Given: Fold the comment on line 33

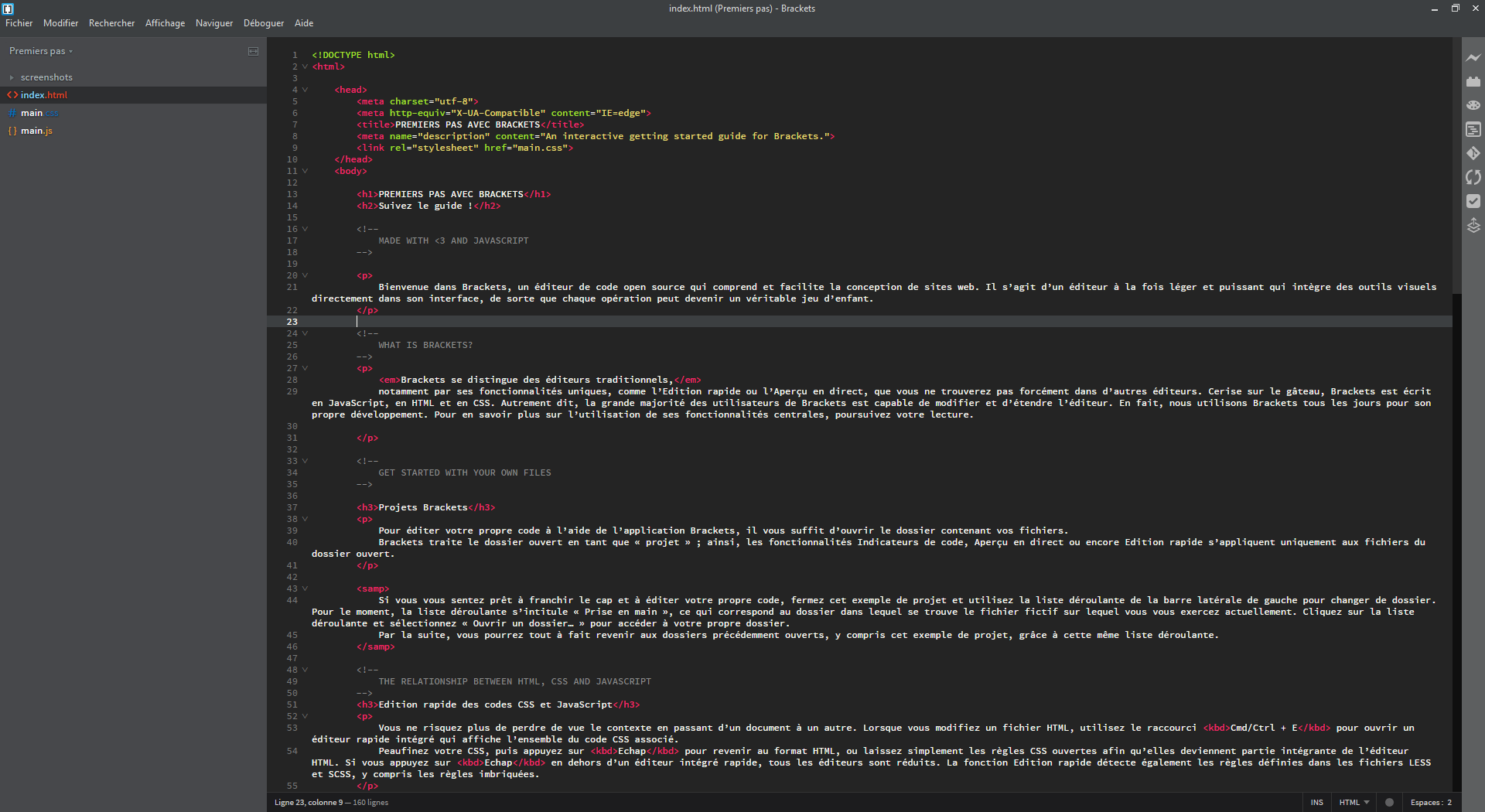Looking at the screenshot, I should click(305, 461).
